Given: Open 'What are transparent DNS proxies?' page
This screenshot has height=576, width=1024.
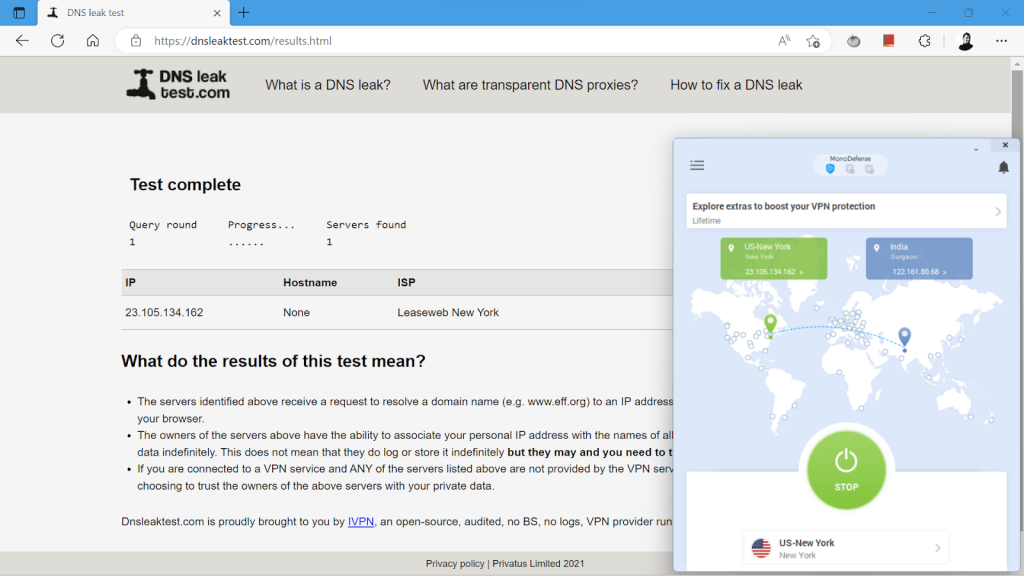Looking at the screenshot, I should tap(530, 85).
